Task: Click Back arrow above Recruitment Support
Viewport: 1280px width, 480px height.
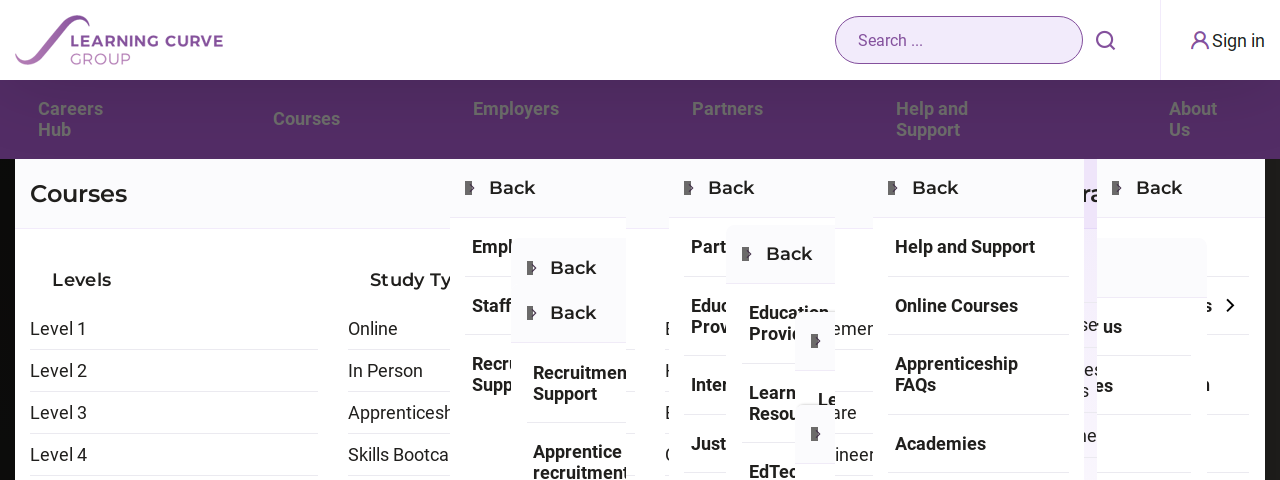Action: pos(531,313)
